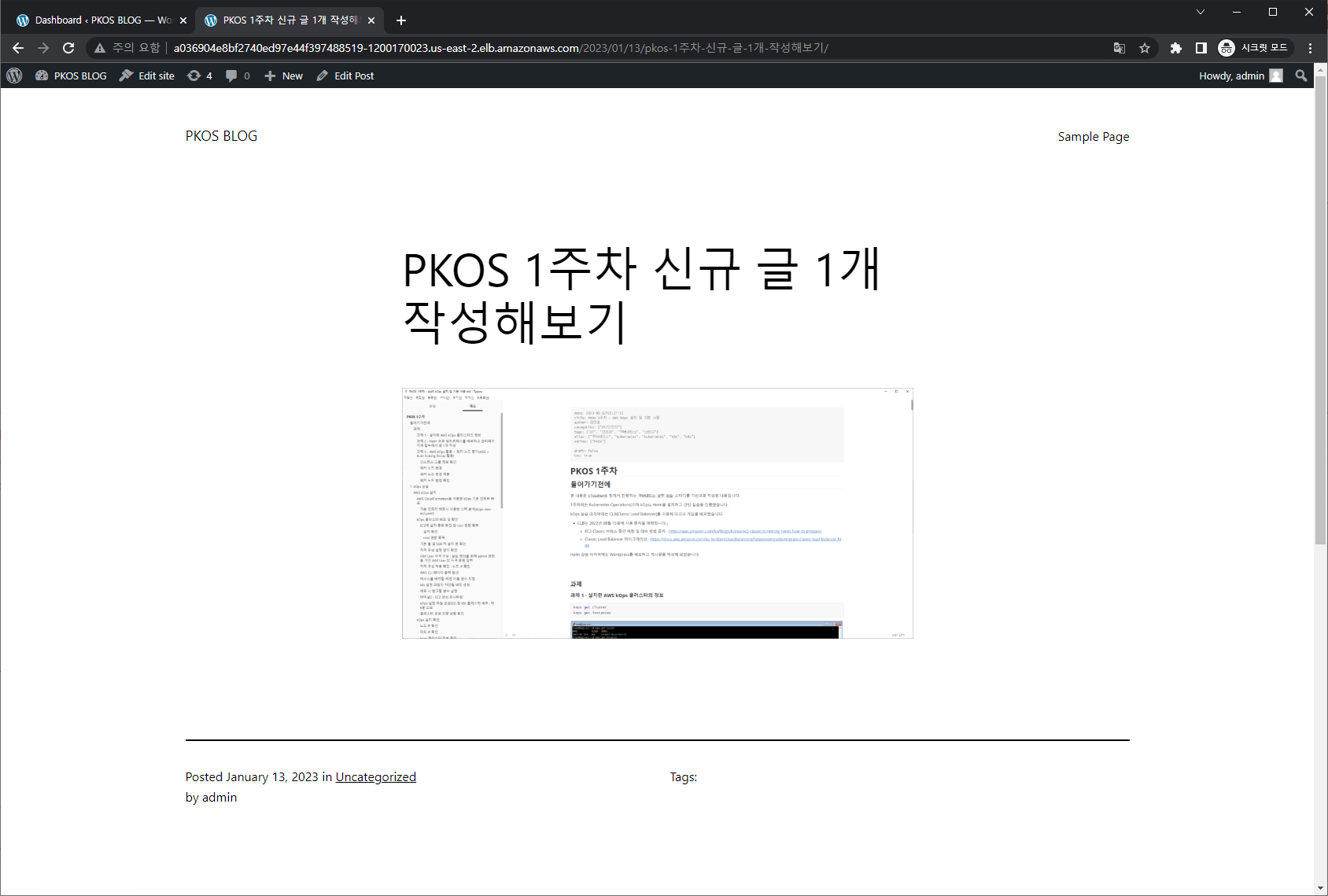1328x896 pixels.
Task: Open the browser extensions puzzle icon
Action: pos(1176,48)
